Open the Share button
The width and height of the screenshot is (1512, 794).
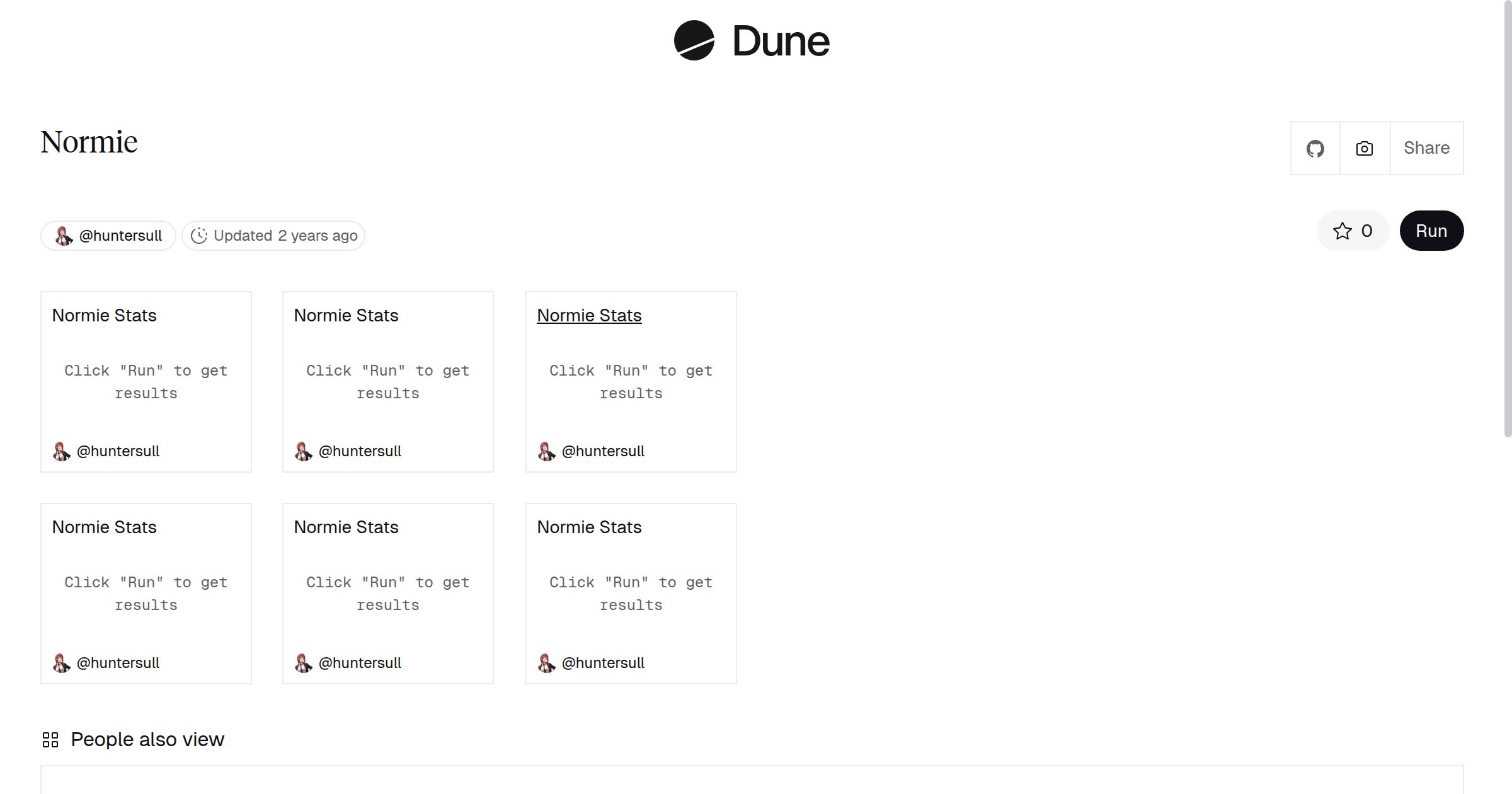tap(1426, 148)
